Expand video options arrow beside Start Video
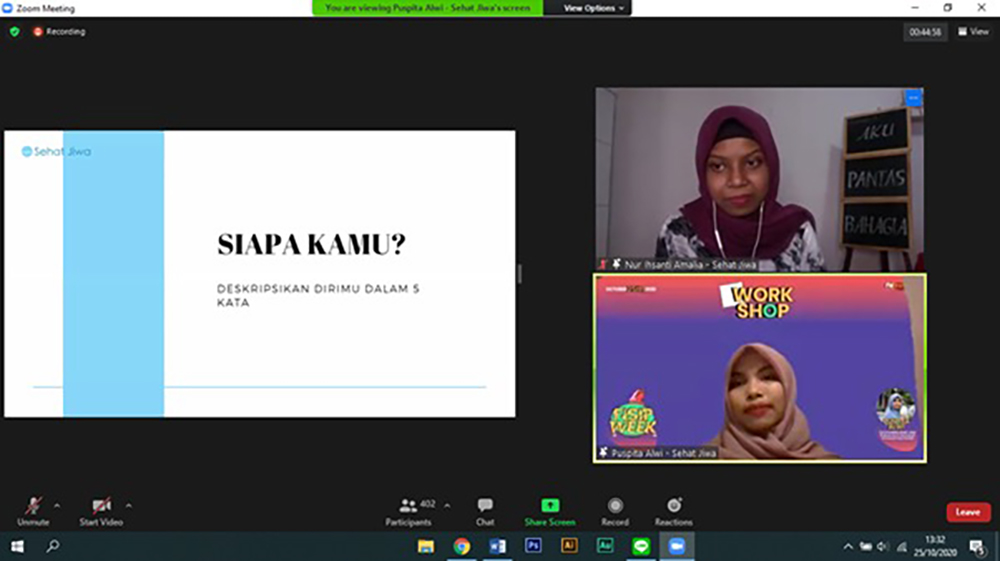This screenshot has width=1000, height=561. 129,505
